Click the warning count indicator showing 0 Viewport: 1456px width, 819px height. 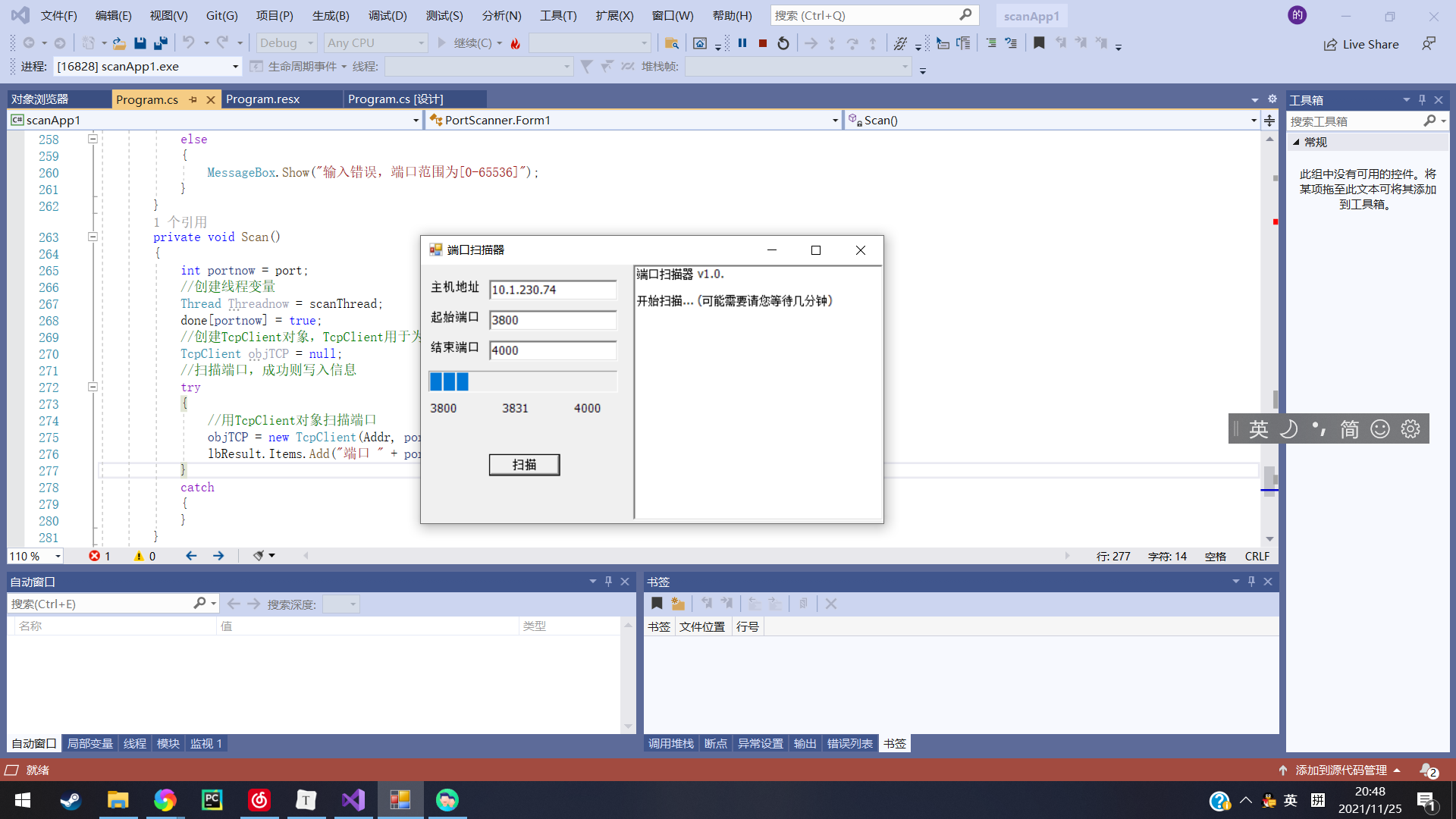144,556
